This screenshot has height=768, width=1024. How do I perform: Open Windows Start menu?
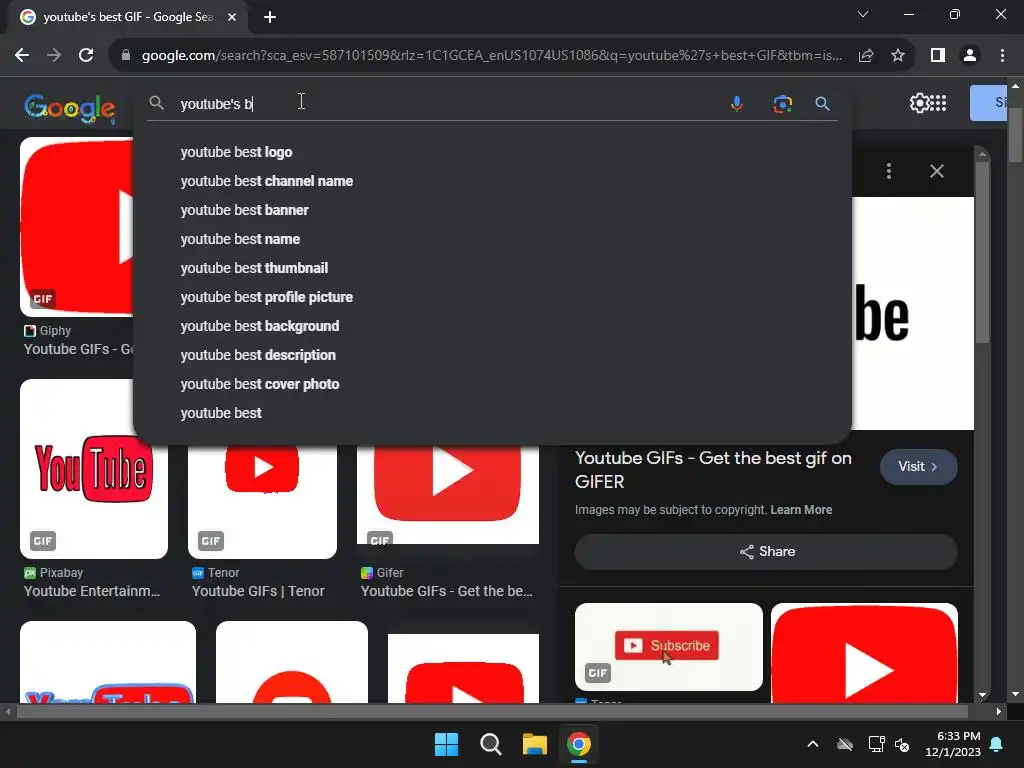(447, 744)
